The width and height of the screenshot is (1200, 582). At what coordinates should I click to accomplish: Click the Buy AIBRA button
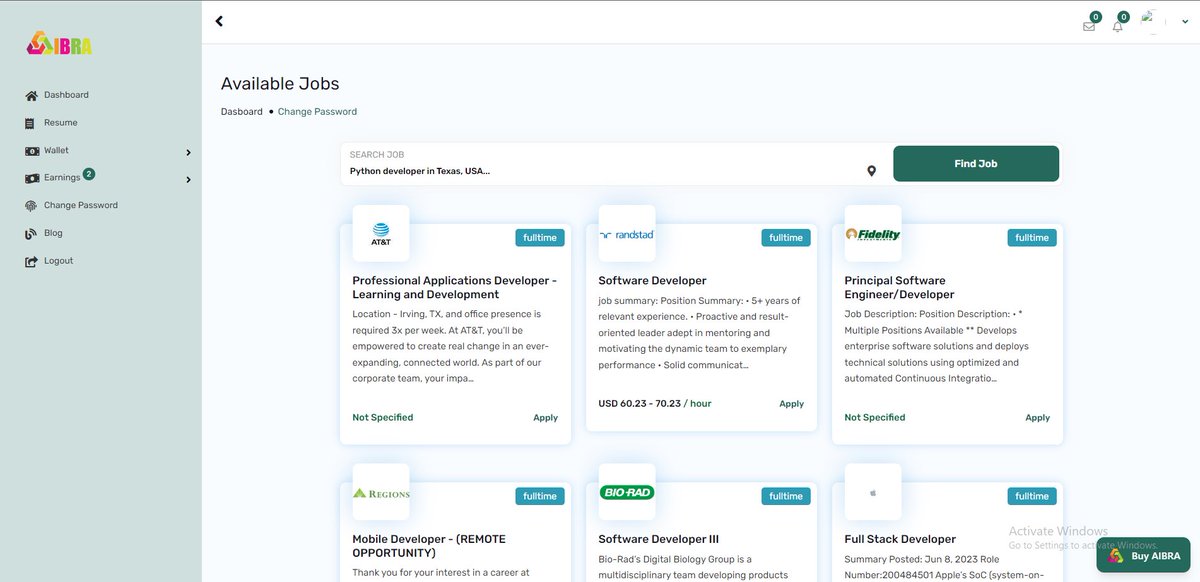[x=1143, y=556]
